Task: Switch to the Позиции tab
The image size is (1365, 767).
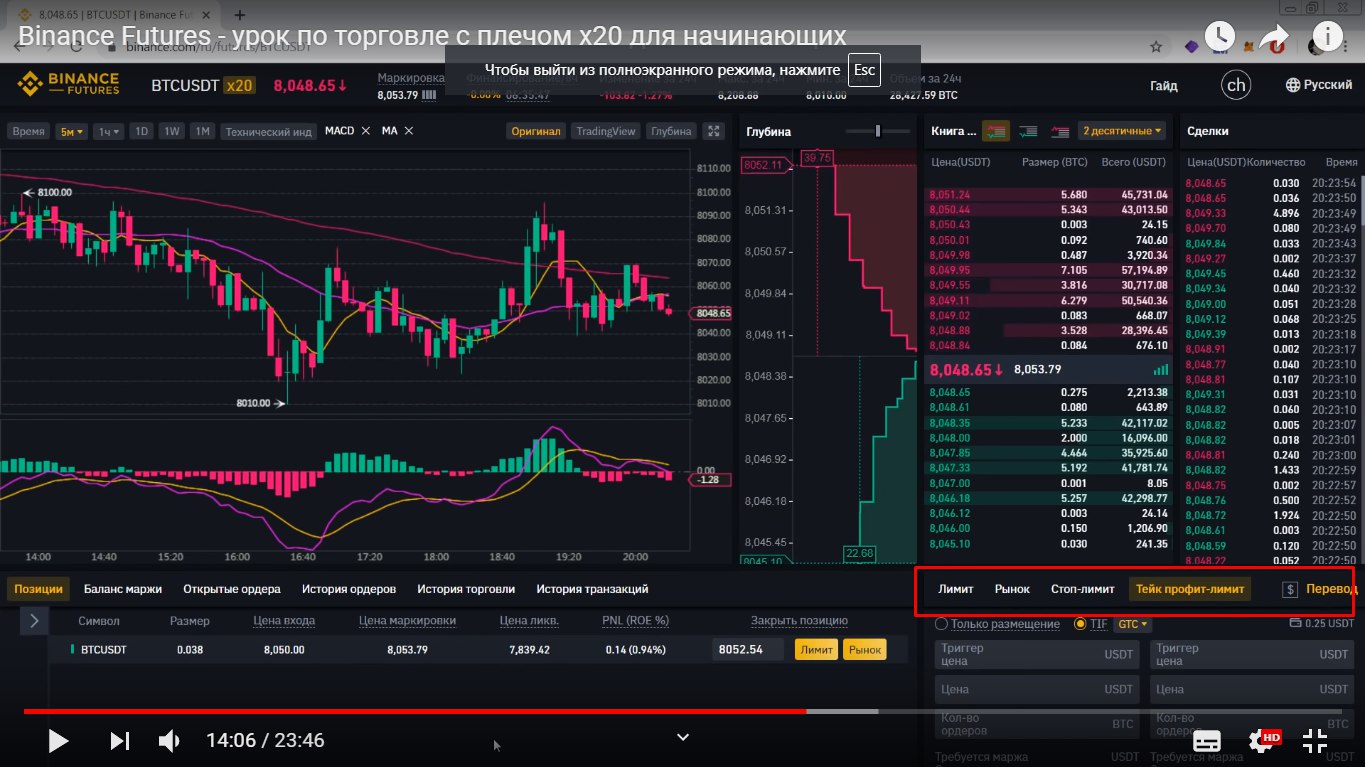Action: (x=39, y=589)
